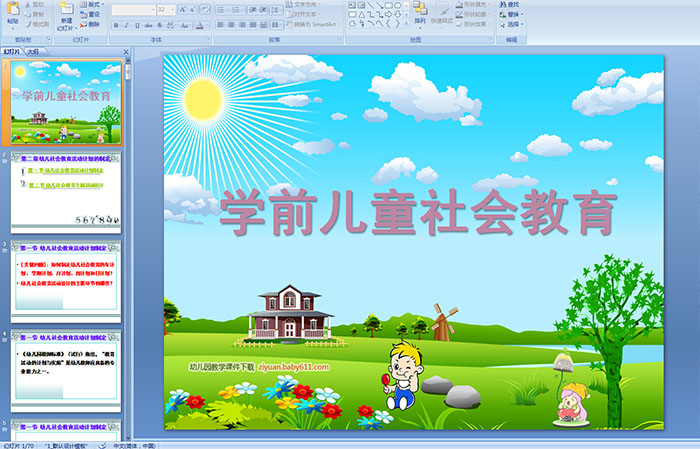Click language 中文(简体, 中国) in status bar
Viewport: 700px width, 449px height.
pos(134,445)
